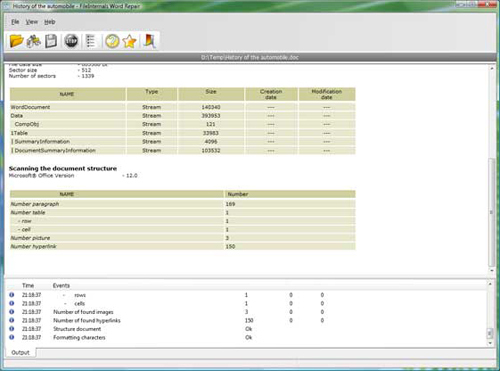500x371 pixels.
Task: Click 'Structure document' log entry
Action: (77, 329)
